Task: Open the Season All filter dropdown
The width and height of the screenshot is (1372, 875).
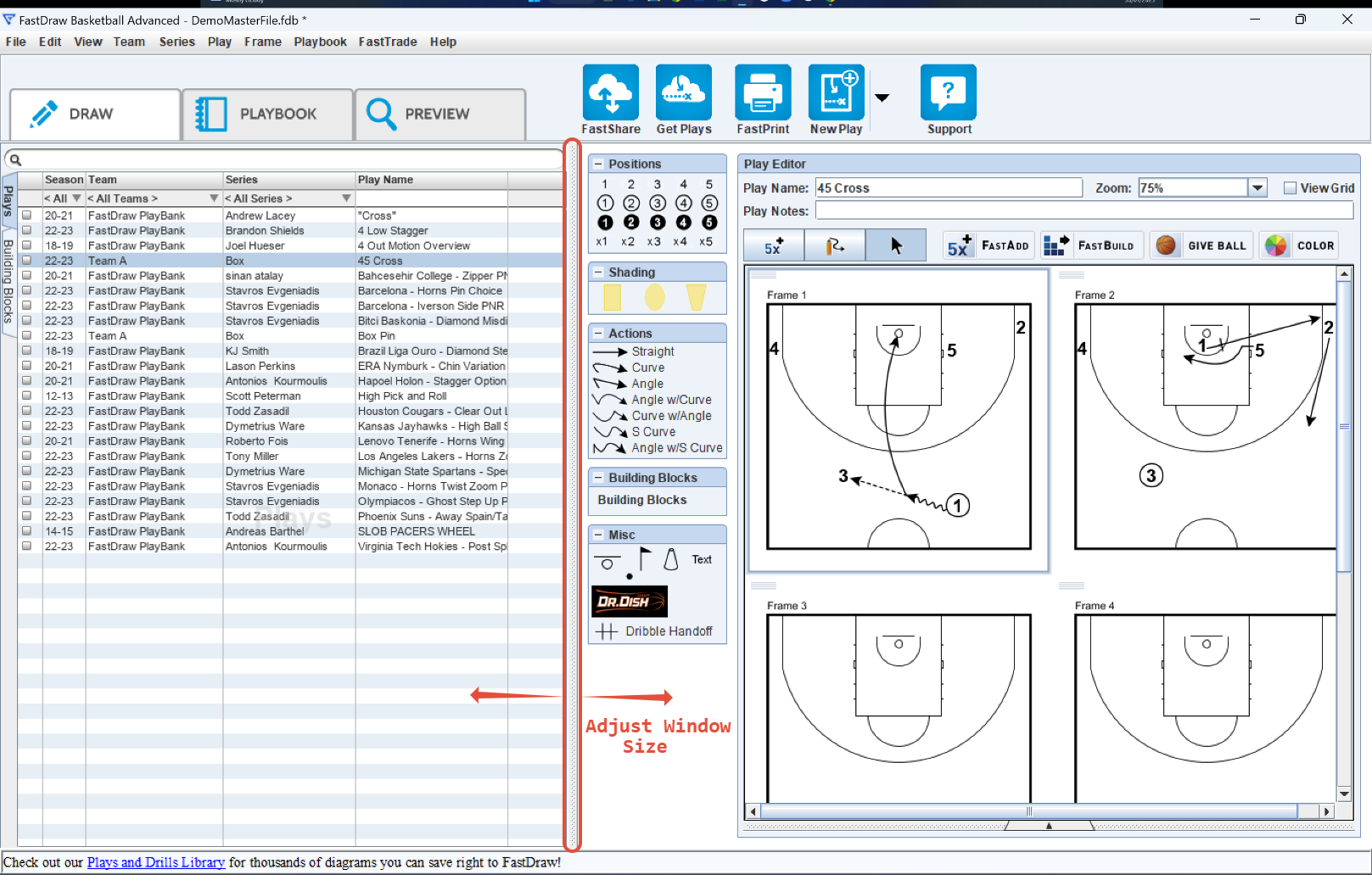Action: pos(76,199)
